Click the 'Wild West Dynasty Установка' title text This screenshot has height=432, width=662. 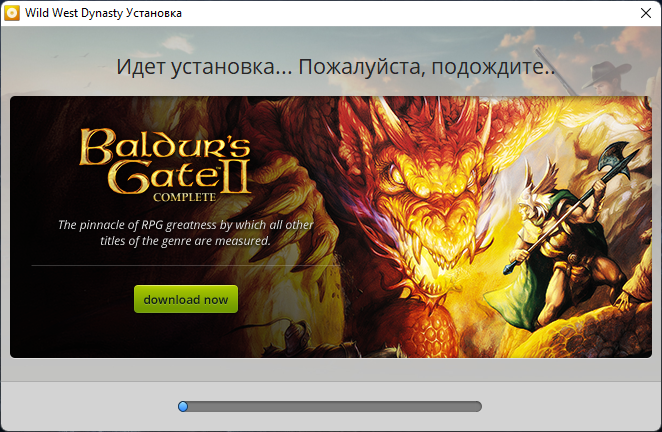tap(103, 13)
